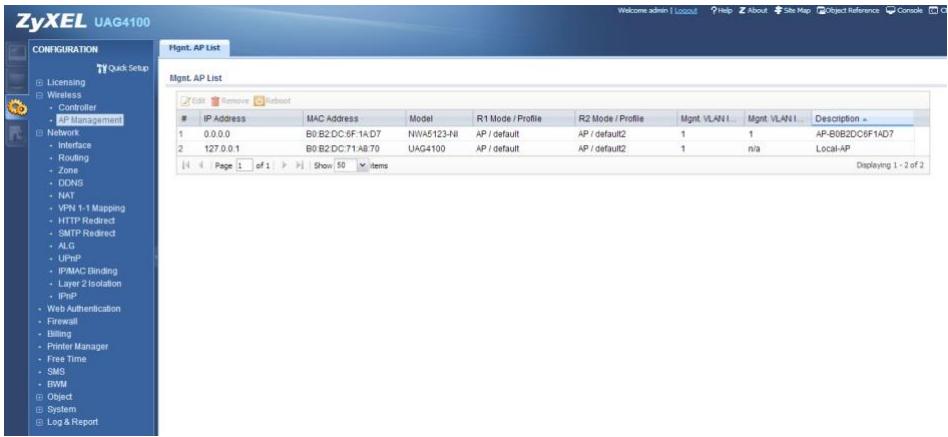Expand the System tree node
Screen dimensions: 948x437
pyautogui.click(x=40, y=409)
